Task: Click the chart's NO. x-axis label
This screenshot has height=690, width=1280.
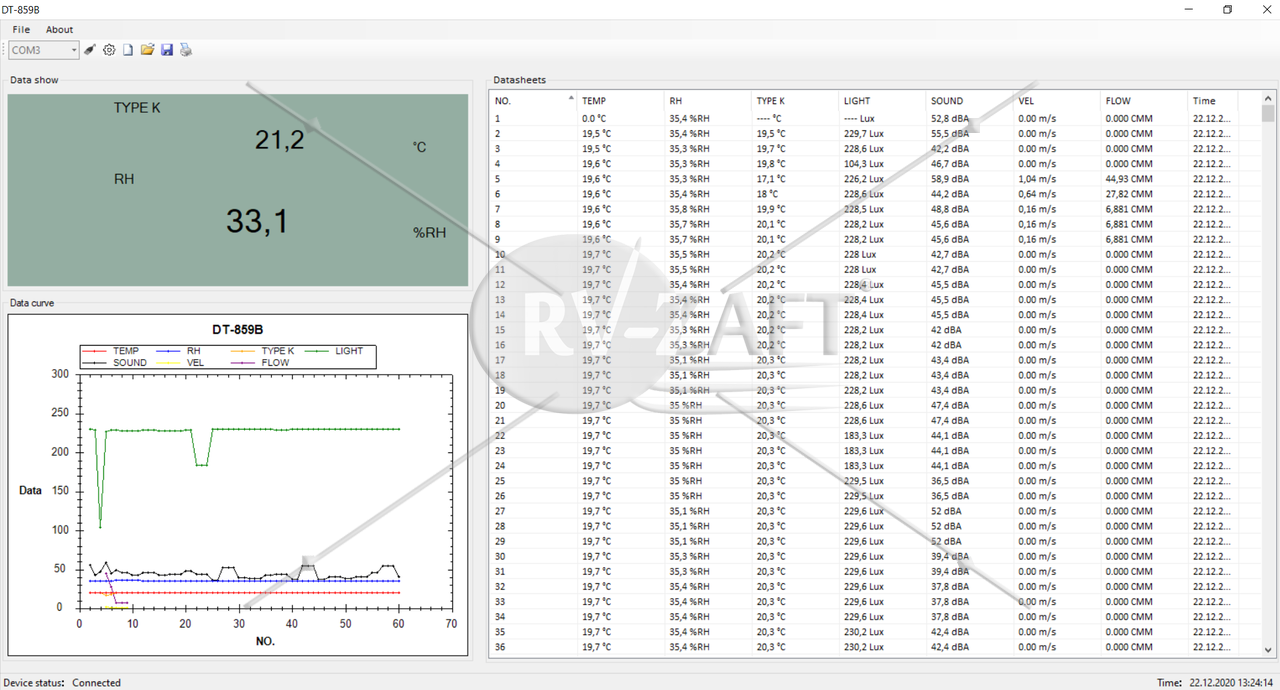Action: click(x=264, y=641)
